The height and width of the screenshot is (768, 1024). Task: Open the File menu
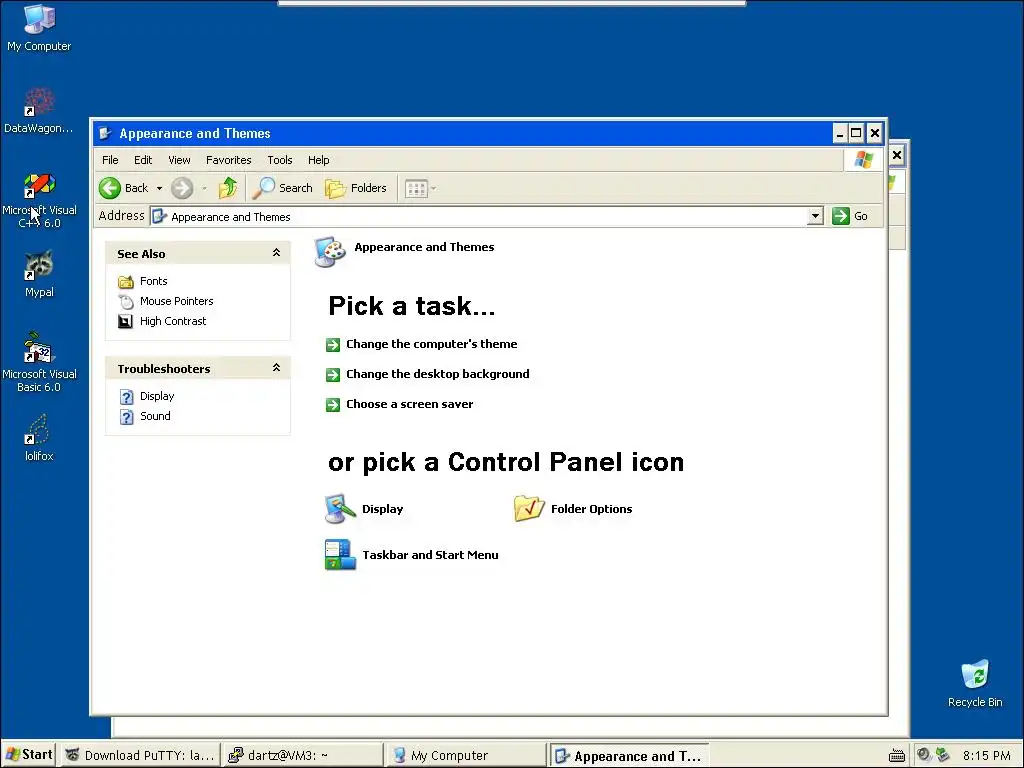(x=110, y=160)
